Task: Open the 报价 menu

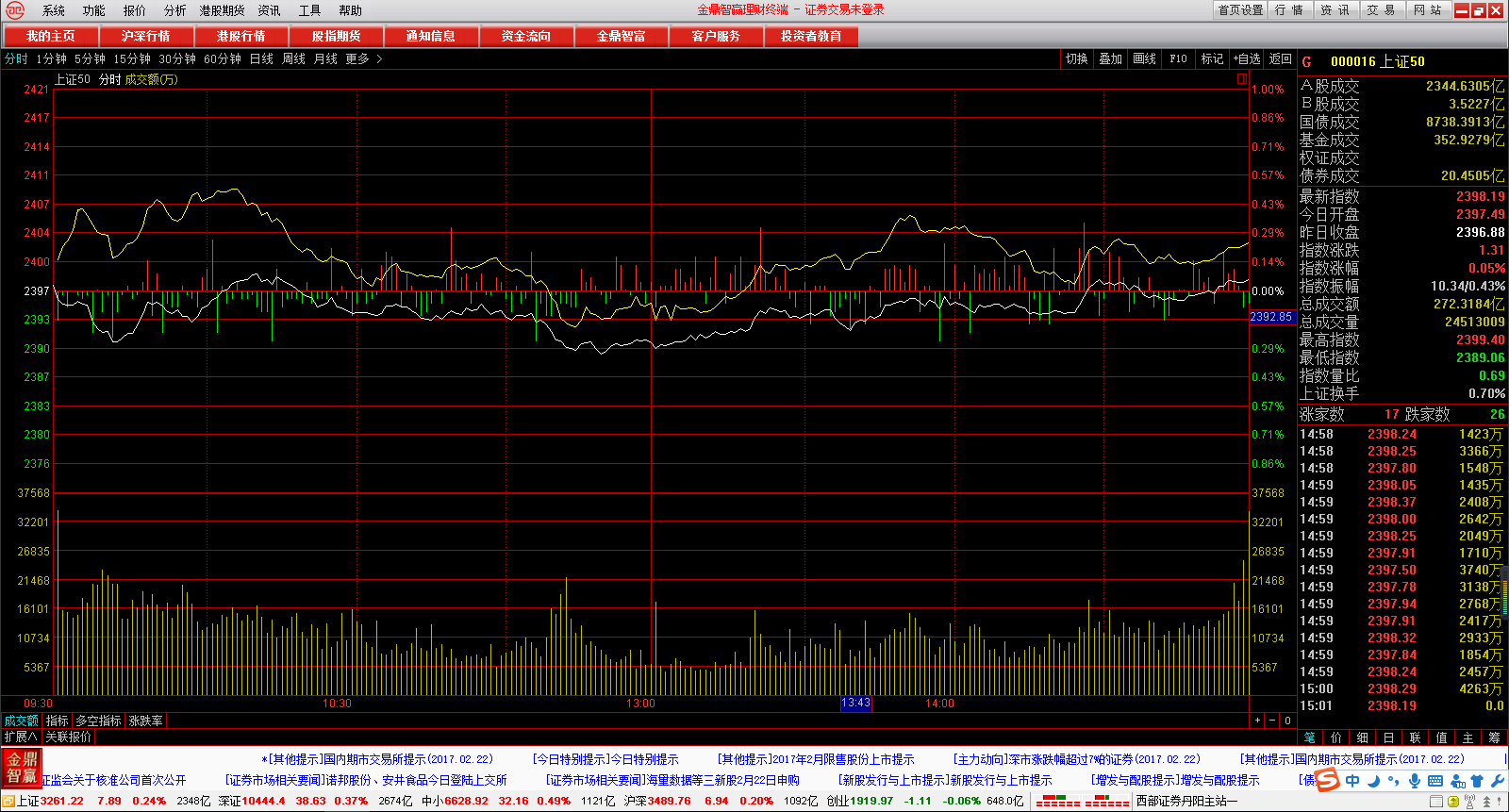Action: 135,10
